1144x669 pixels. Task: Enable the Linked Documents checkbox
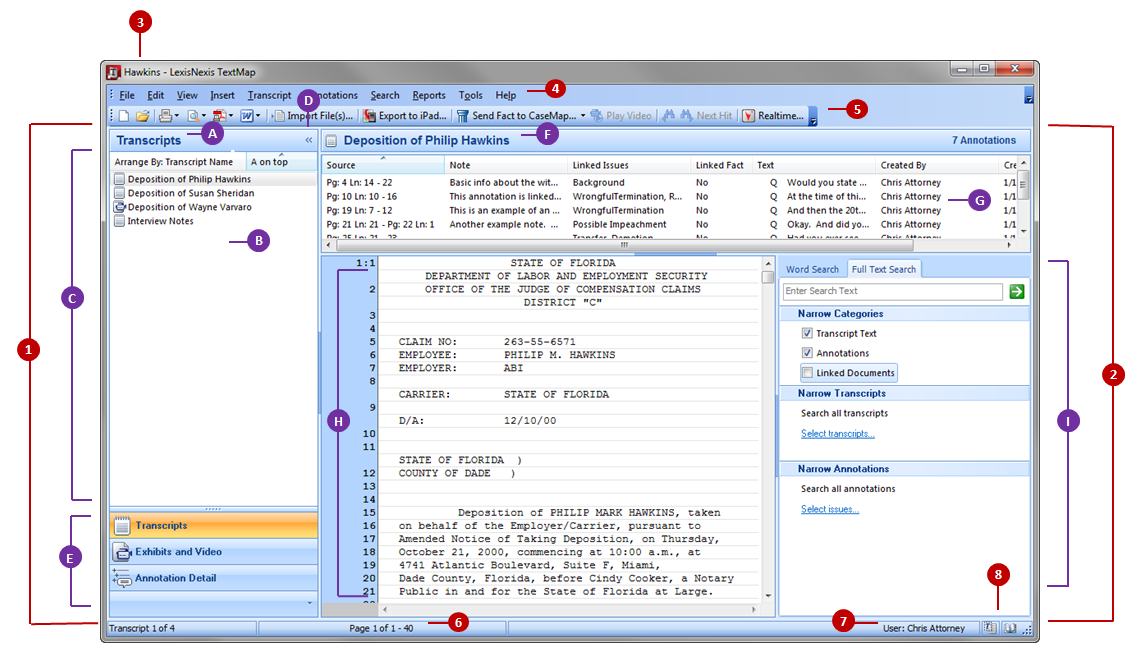coord(807,373)
